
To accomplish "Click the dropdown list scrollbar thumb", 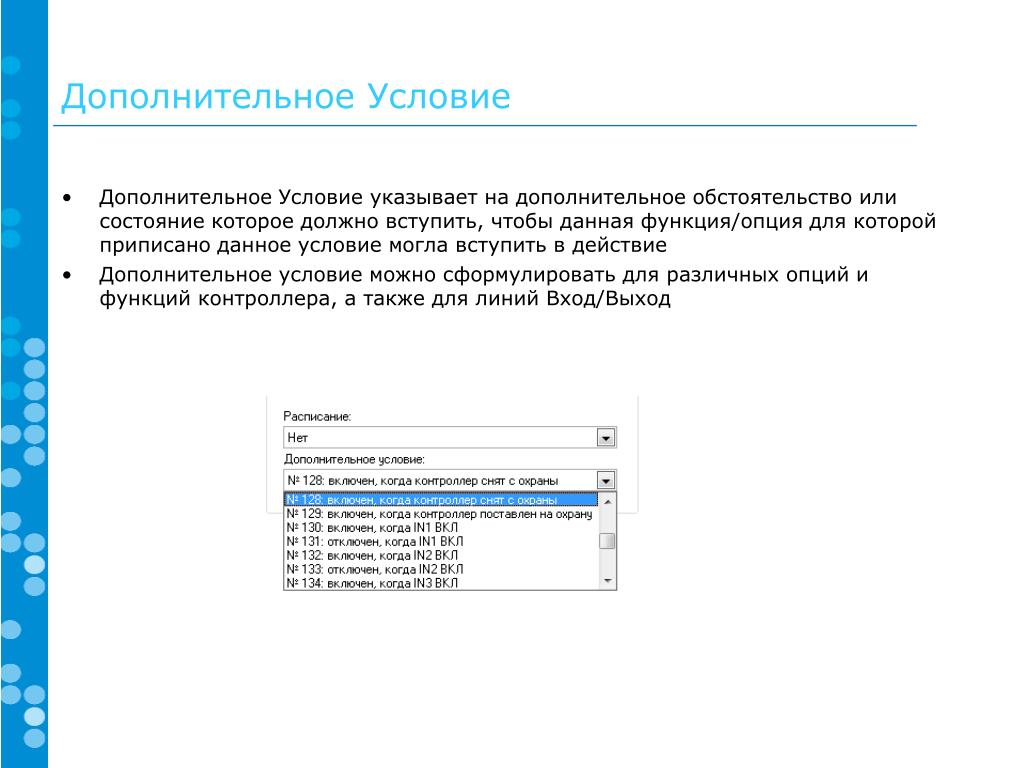I will coord(607,541).
